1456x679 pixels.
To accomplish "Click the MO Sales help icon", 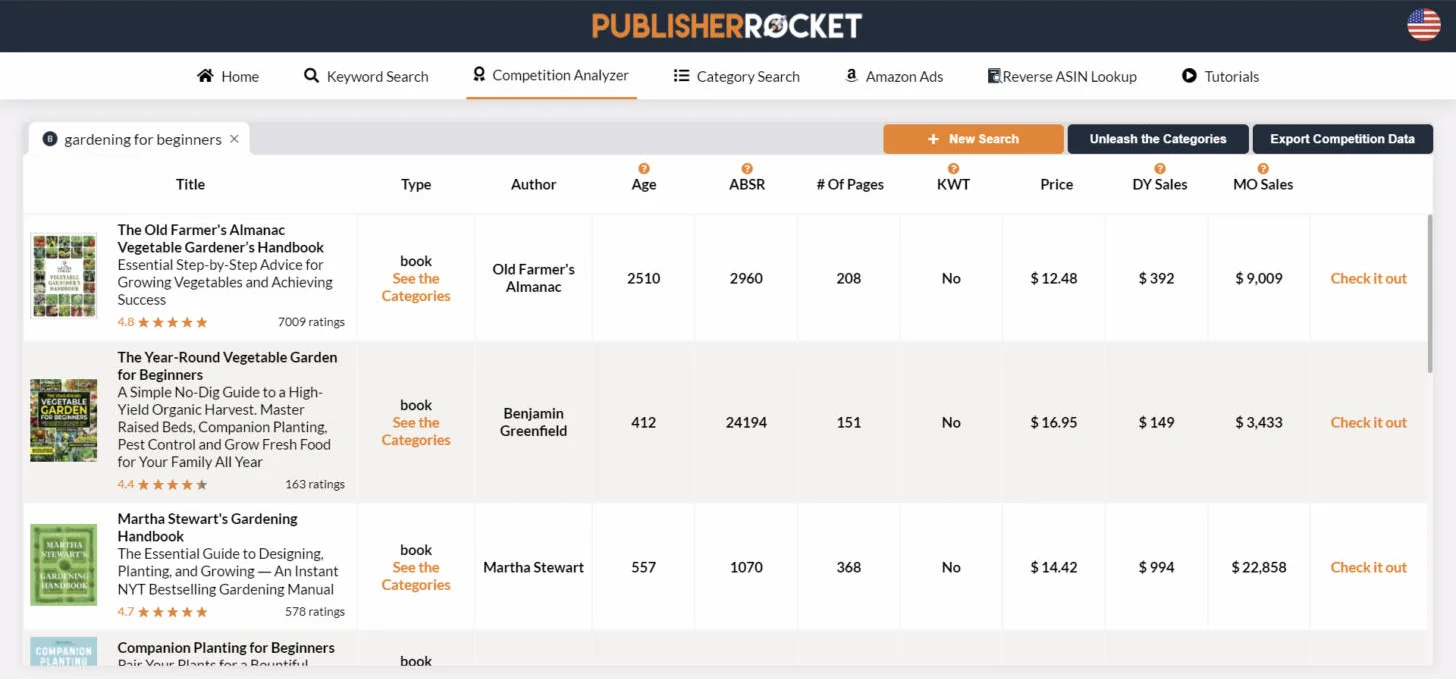I will pyautogui.click(x=1263, y=169).
